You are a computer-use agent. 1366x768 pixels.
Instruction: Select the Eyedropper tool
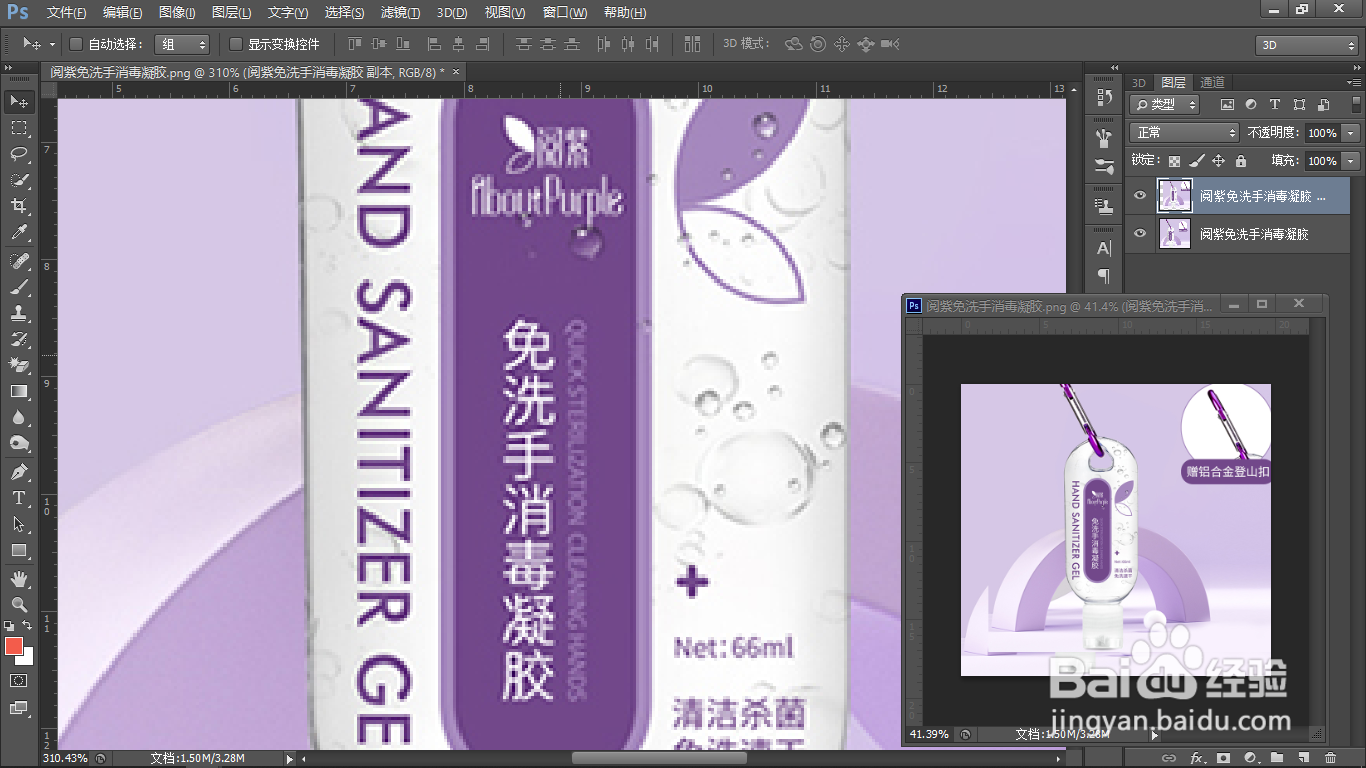point(19,232)
